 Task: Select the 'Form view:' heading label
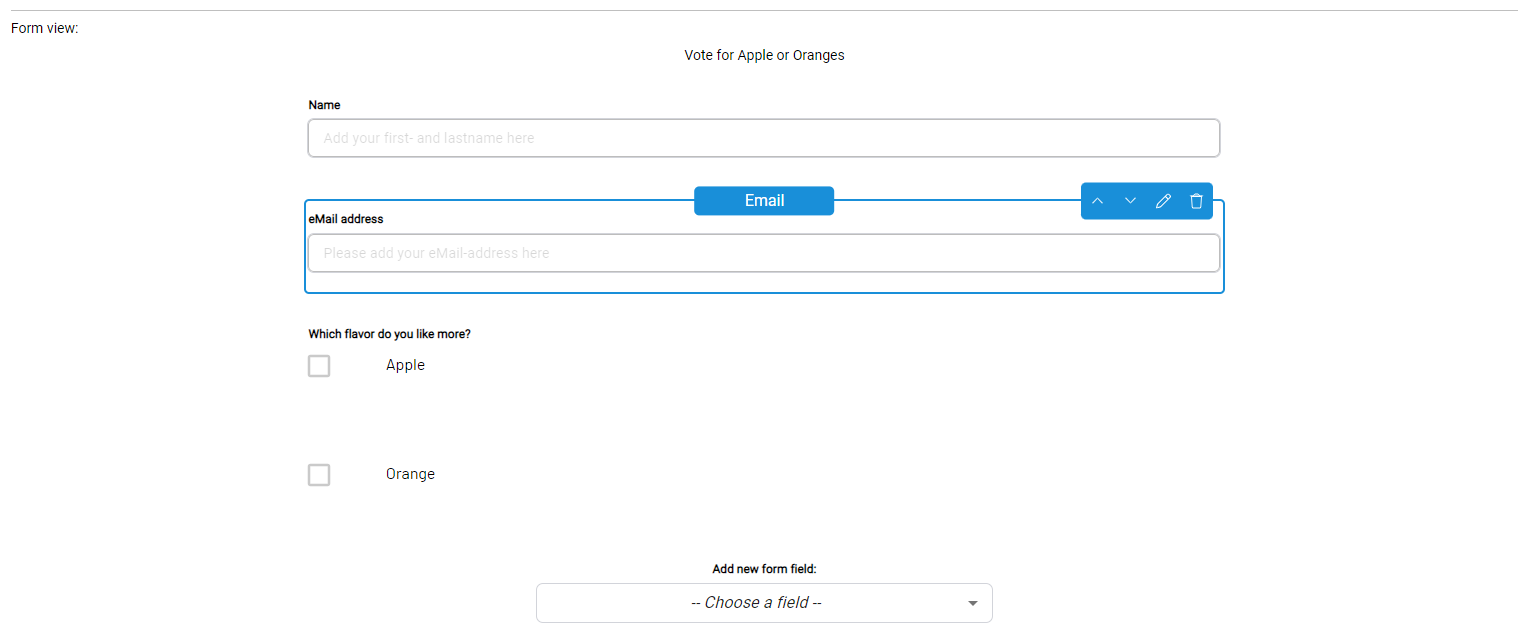[x=44, y=28]
